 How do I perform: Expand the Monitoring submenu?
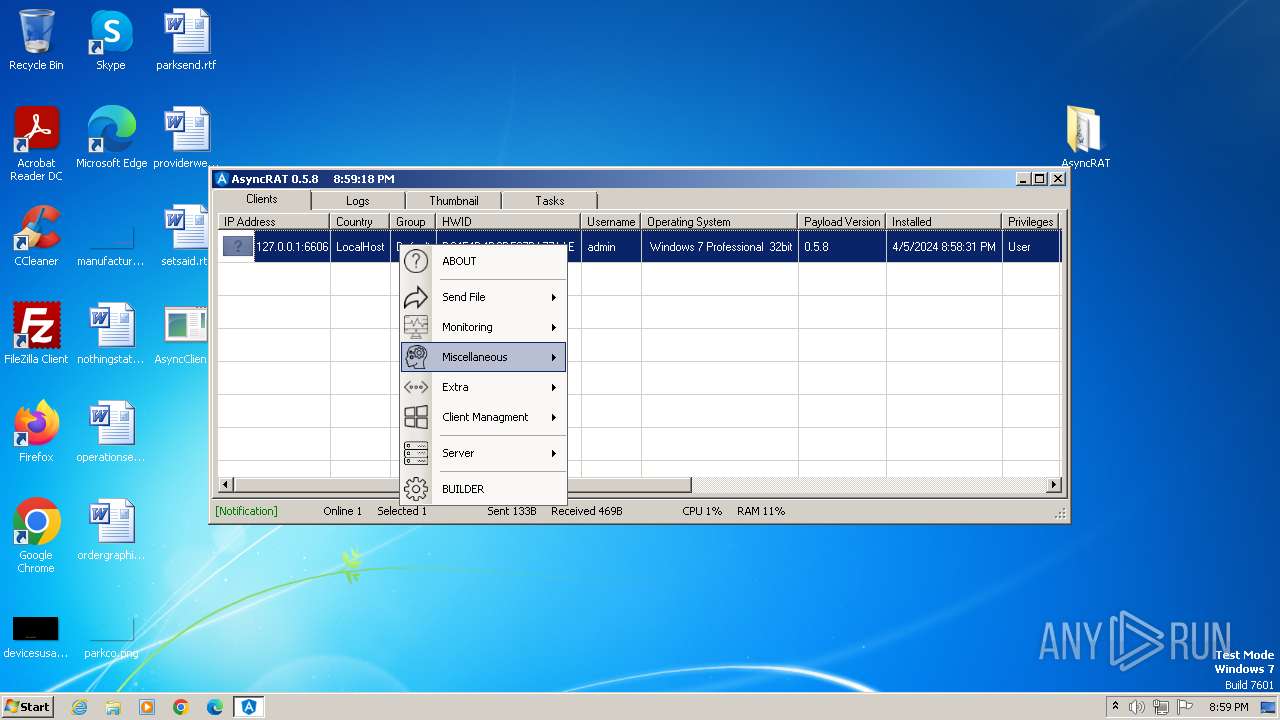click(x=484, y=327)
